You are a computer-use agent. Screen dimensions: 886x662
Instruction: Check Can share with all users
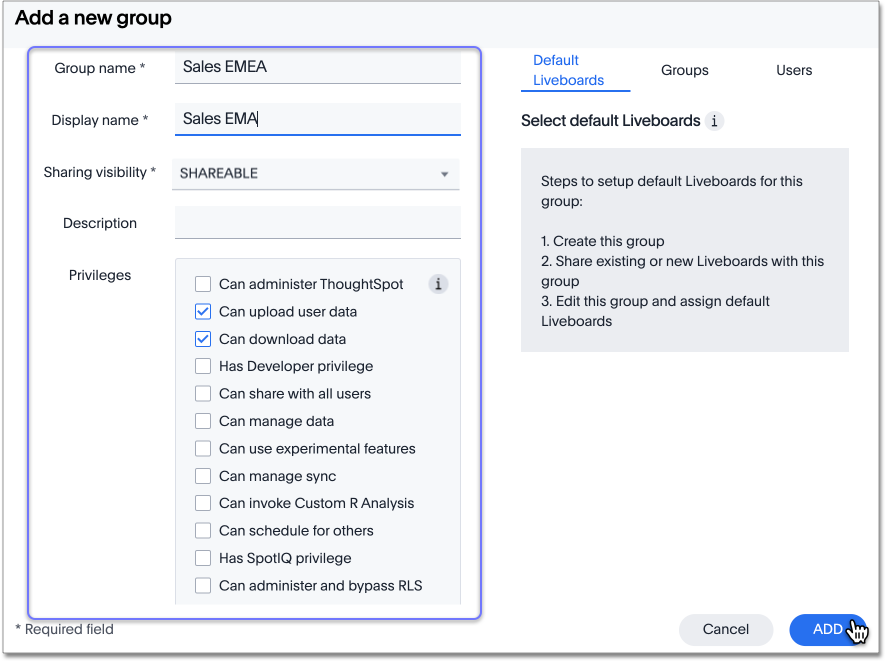coord(203,394)
